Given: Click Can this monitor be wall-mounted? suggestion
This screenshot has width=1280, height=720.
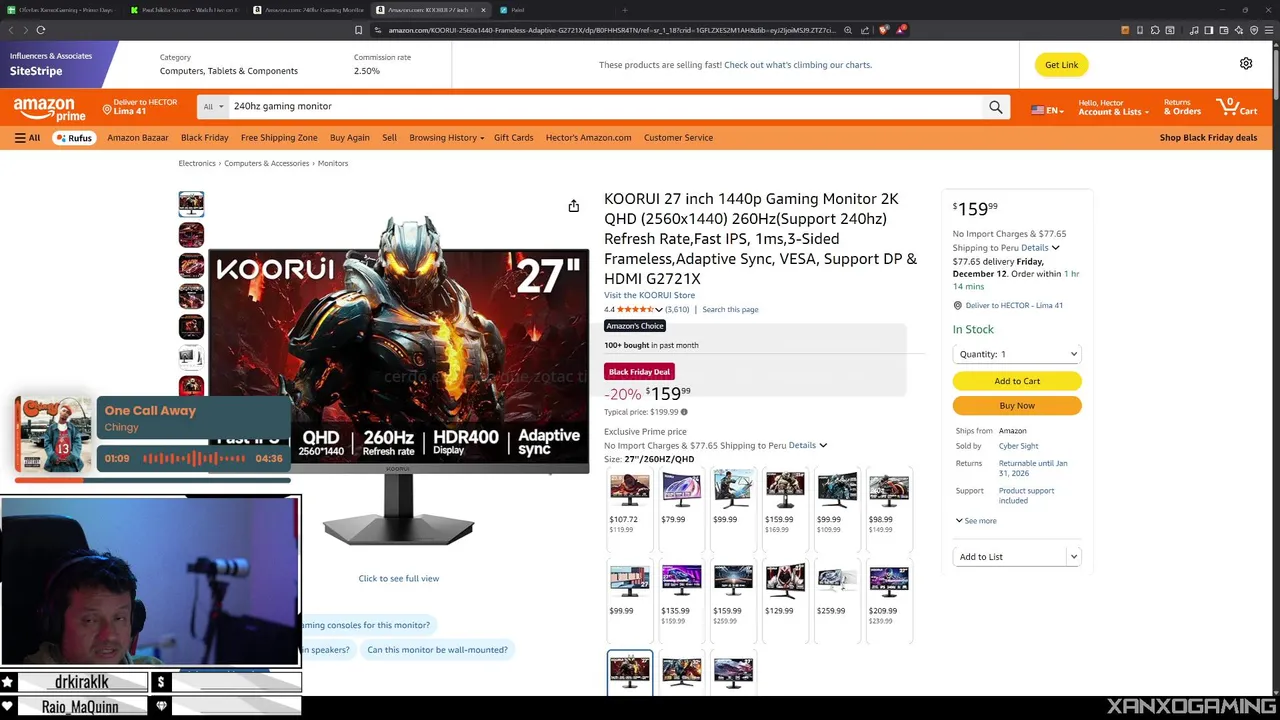Looking at the screenshot, I should [437, 650].
